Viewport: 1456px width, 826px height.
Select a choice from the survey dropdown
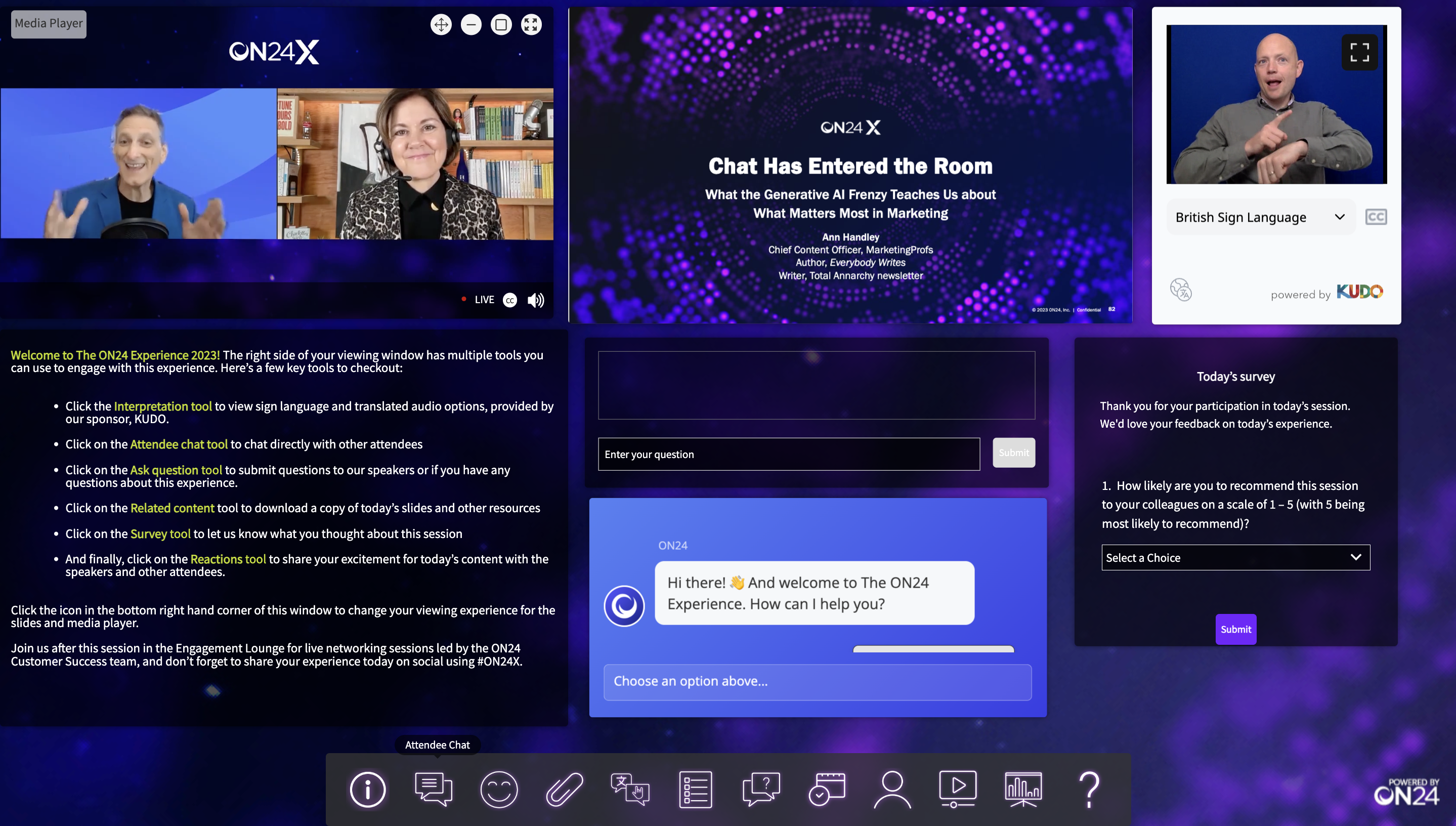click(1234, 557)
